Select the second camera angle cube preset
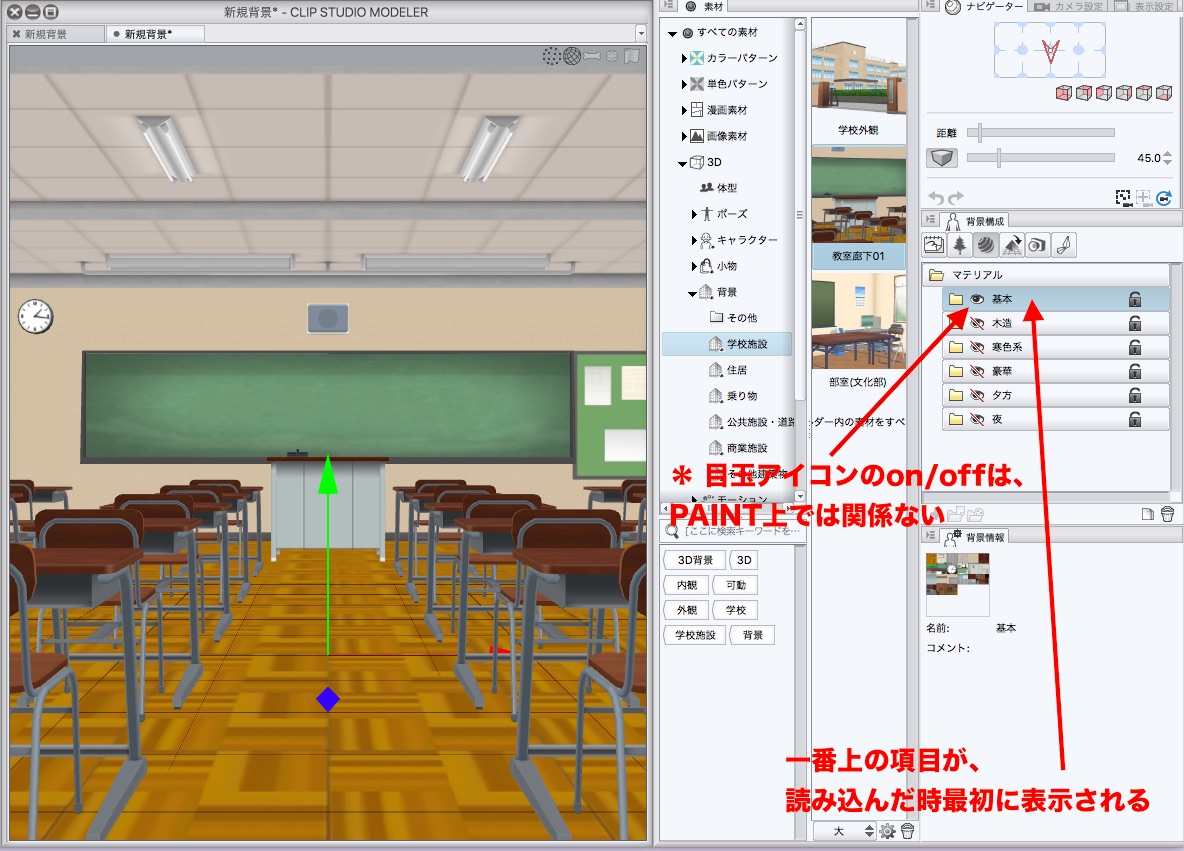 pos(1084,93)
